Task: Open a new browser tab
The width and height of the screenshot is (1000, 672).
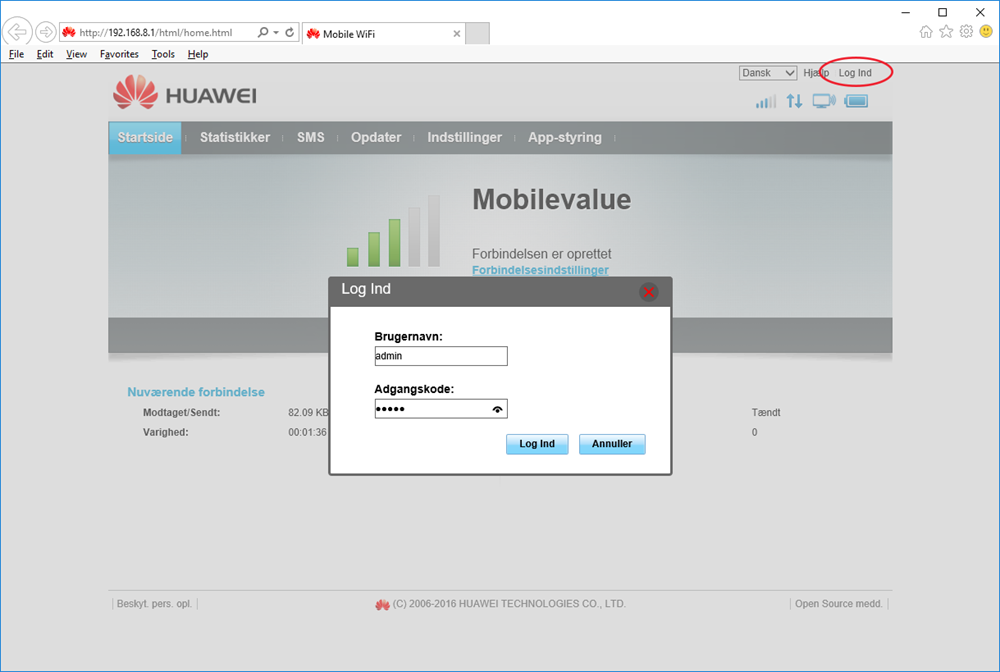Action: 477,33
